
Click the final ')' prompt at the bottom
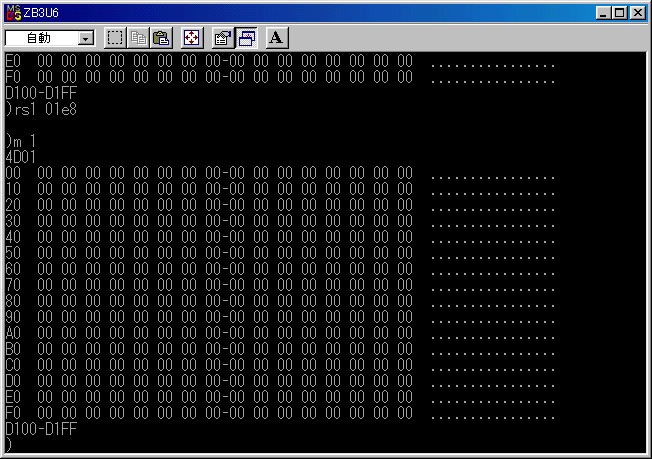pos(9,445)
